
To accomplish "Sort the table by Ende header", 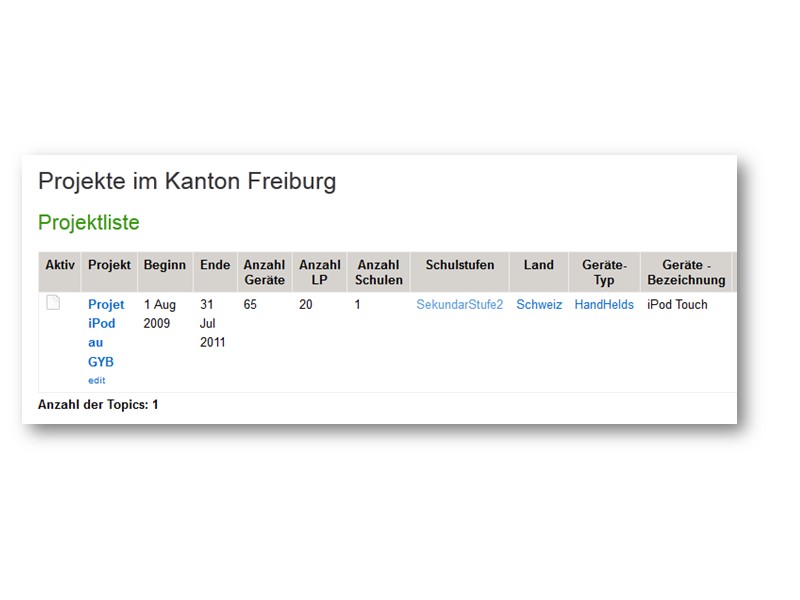I will click(215, 265).
